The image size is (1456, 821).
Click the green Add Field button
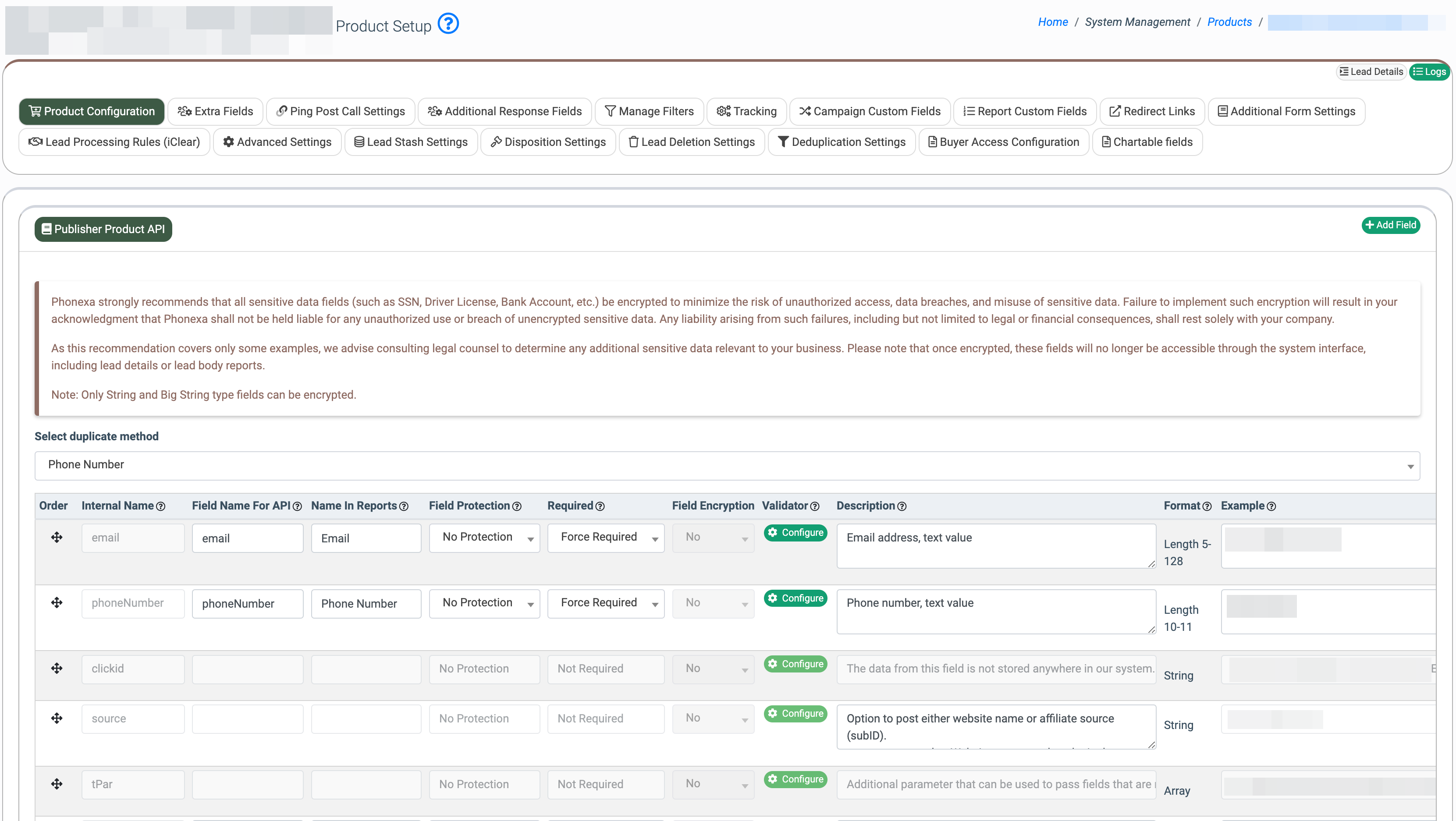point(1390,225)
